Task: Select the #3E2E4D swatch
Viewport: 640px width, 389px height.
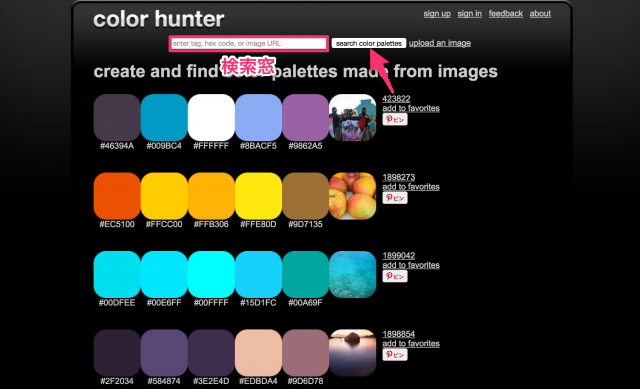Action: pyautogui.click(x=211, y=353)
